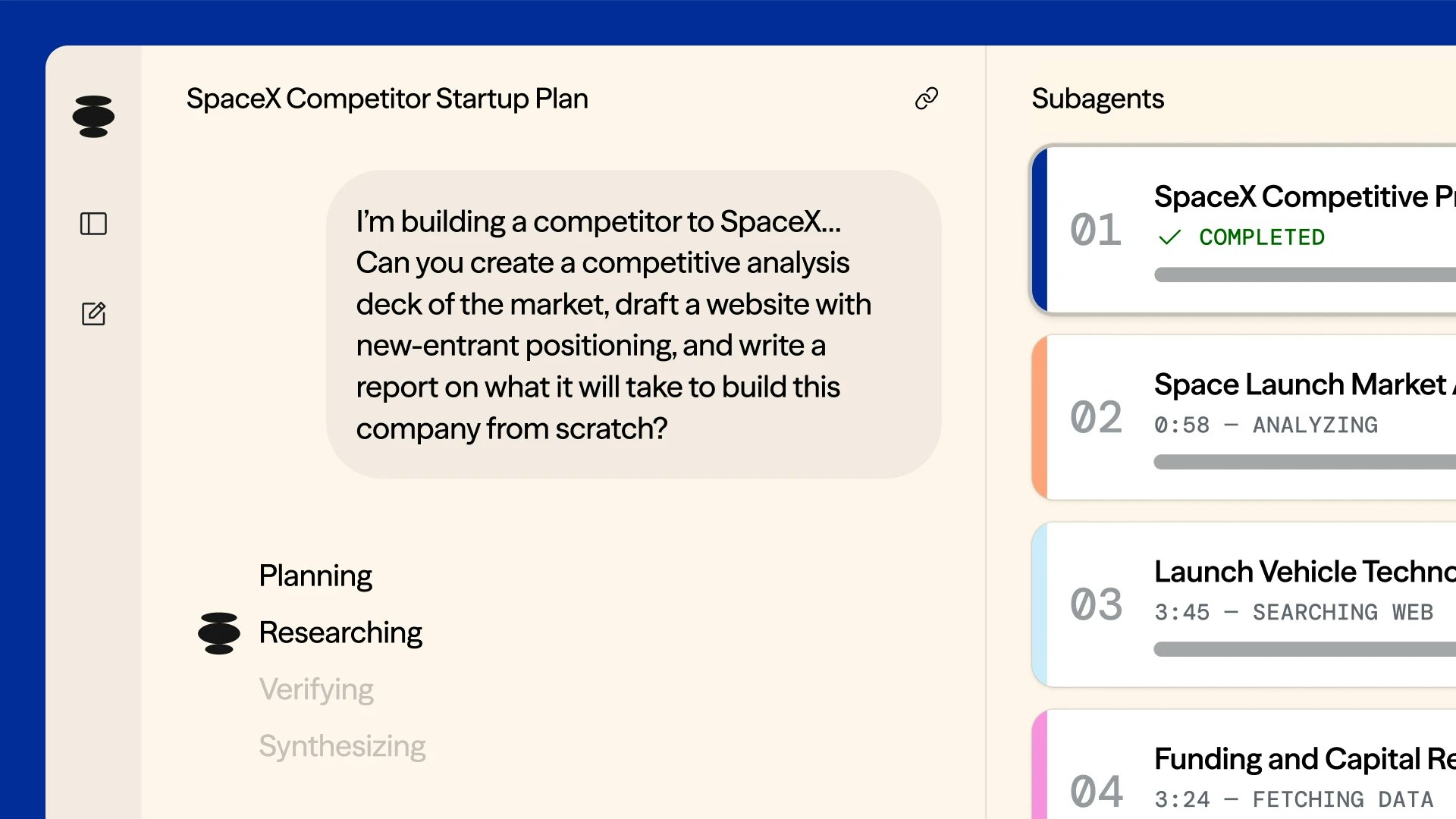Viewport: 1456px width, 819px height.
Task: Click the 02 subagent number
Action: point(1096,417)
